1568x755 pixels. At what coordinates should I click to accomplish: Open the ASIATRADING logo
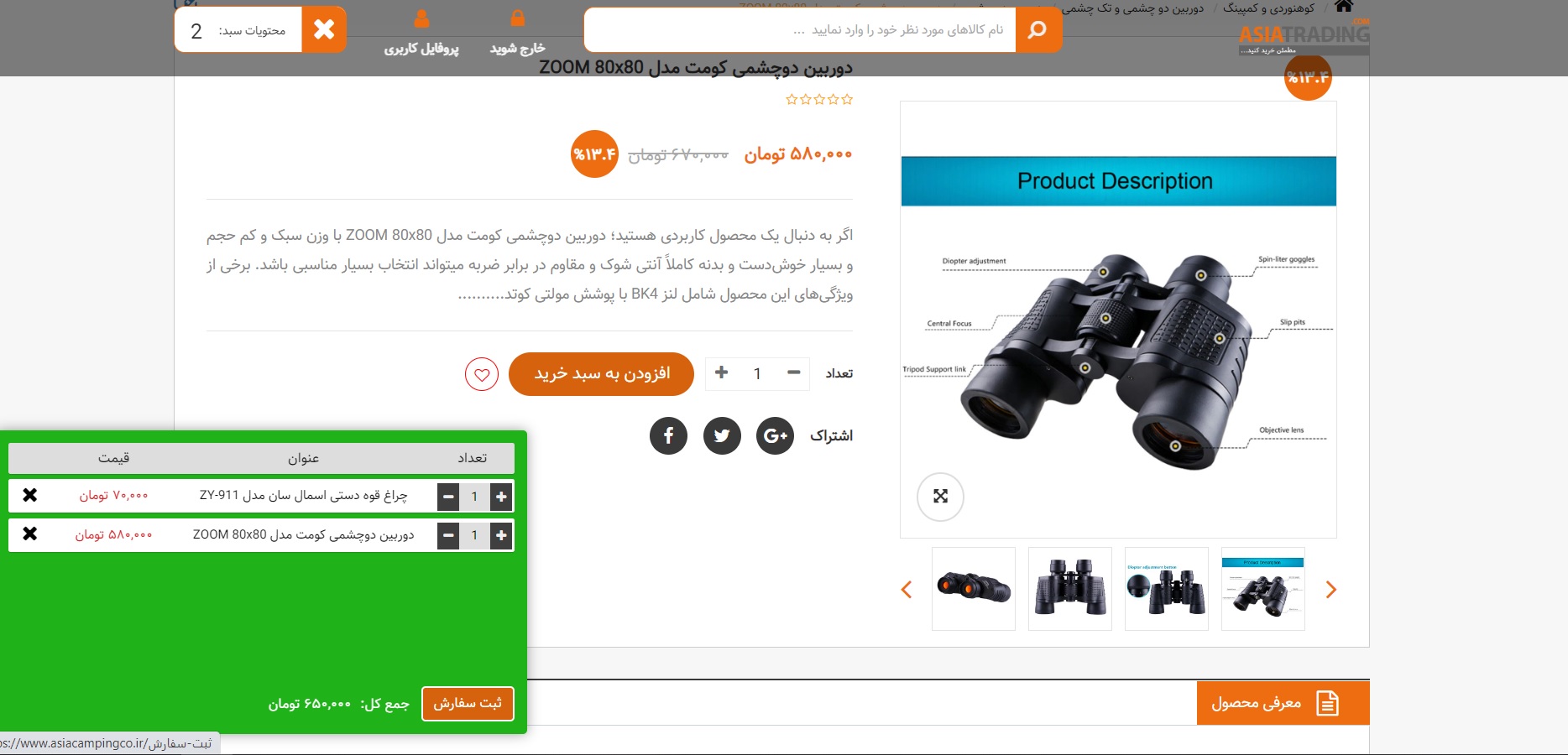coord(1304,37)
